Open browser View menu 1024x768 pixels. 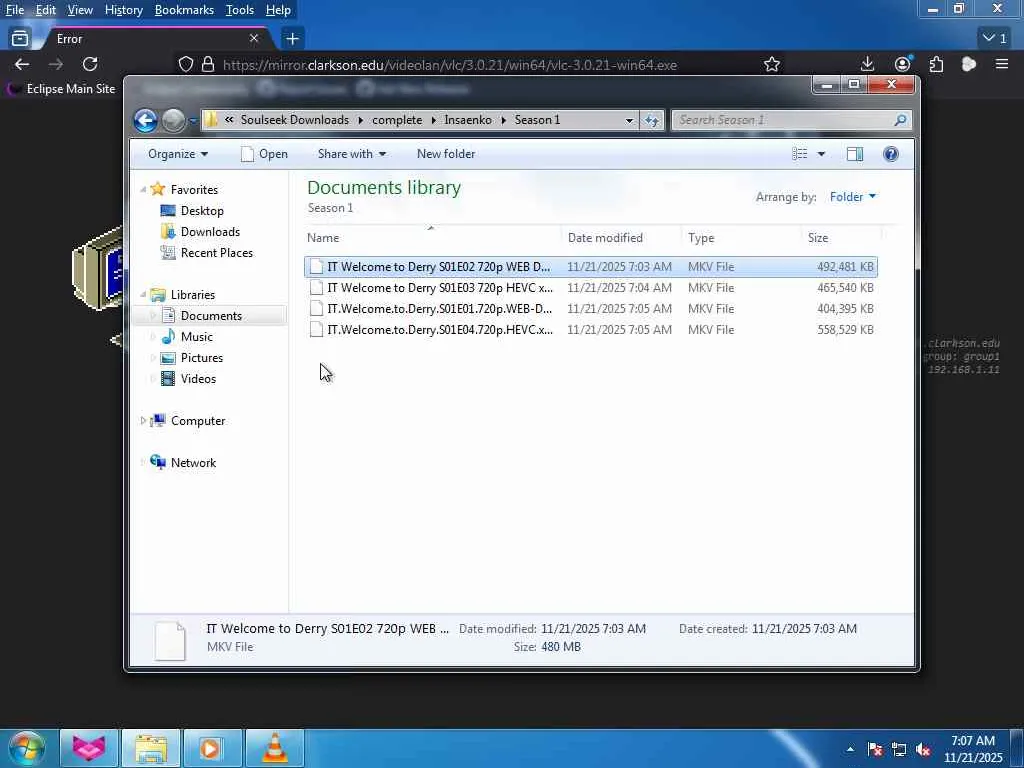point(80,10)
